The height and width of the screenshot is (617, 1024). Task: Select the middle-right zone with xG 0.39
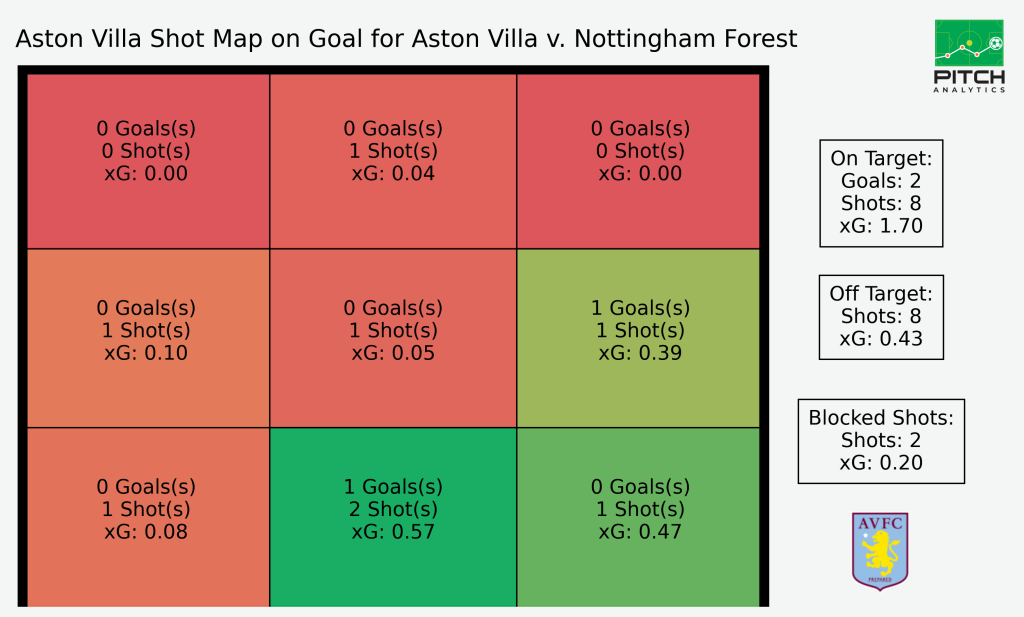tap(638, 338)
